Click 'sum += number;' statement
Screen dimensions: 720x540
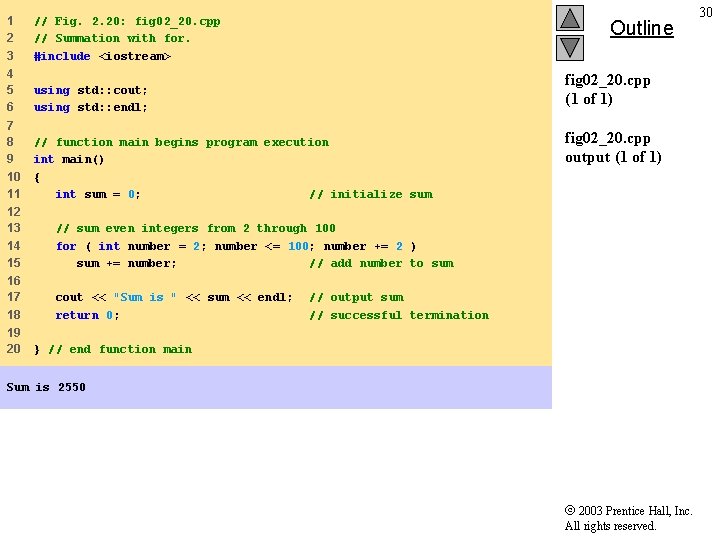click(126, 263)
